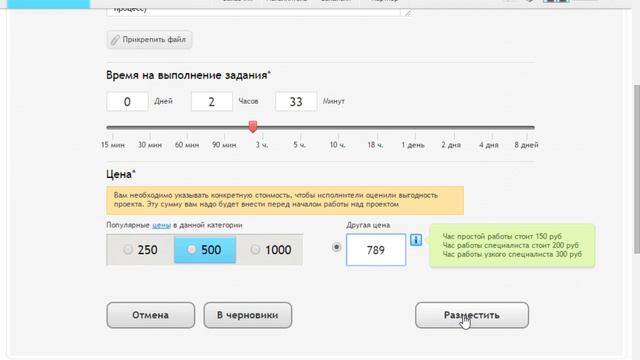Click the 2 дня mark on time slider
Image resolution: width=640 pixels, height=360 pixels.
(451, 145)
